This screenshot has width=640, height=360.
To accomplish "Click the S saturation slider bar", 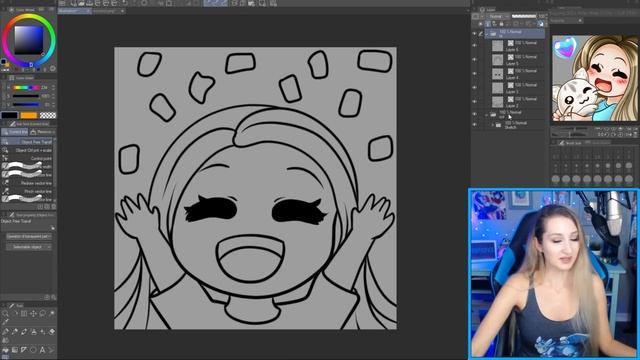I will (x=25, y=96).
